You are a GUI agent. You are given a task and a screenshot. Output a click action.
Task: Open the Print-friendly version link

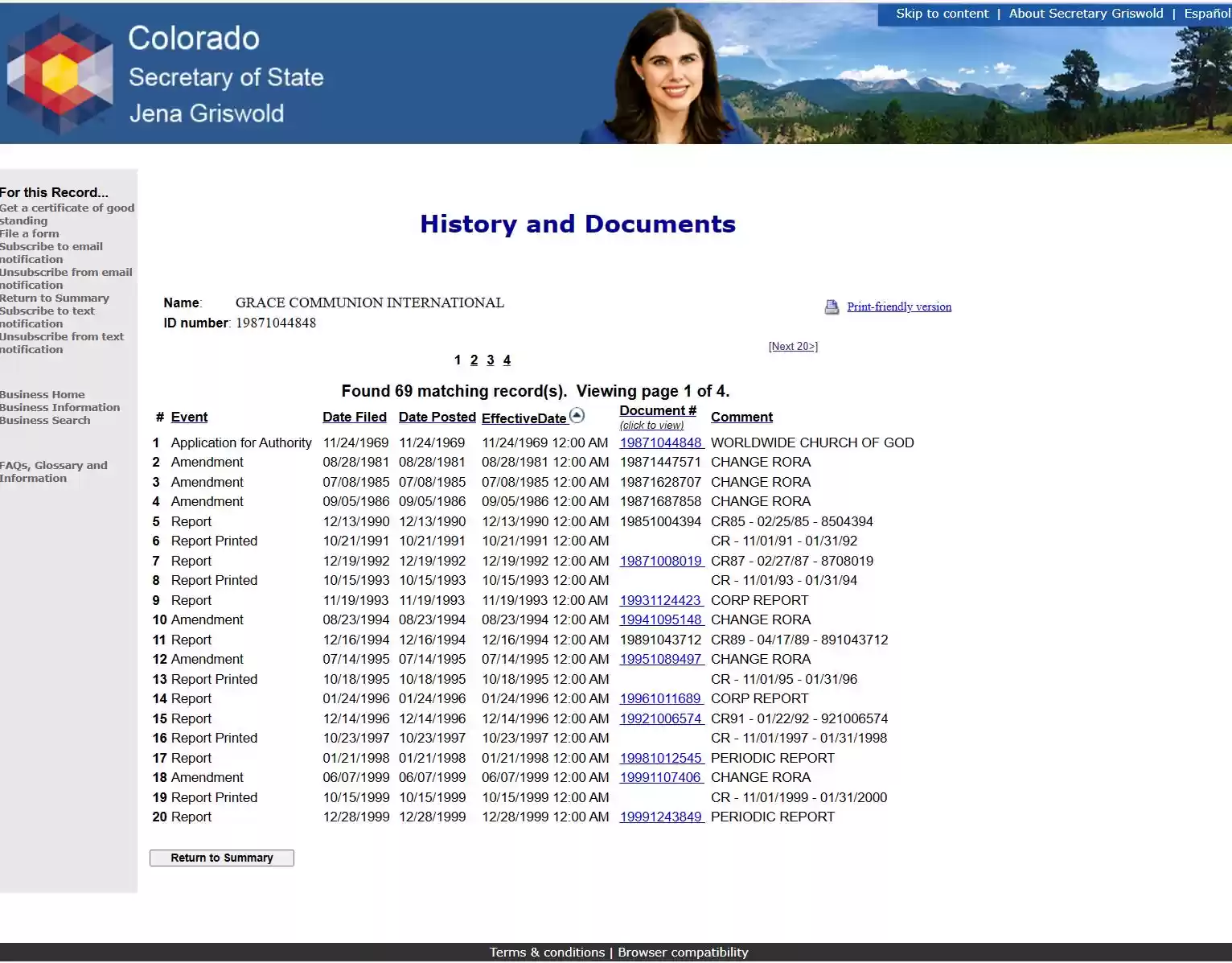point(899,307)
